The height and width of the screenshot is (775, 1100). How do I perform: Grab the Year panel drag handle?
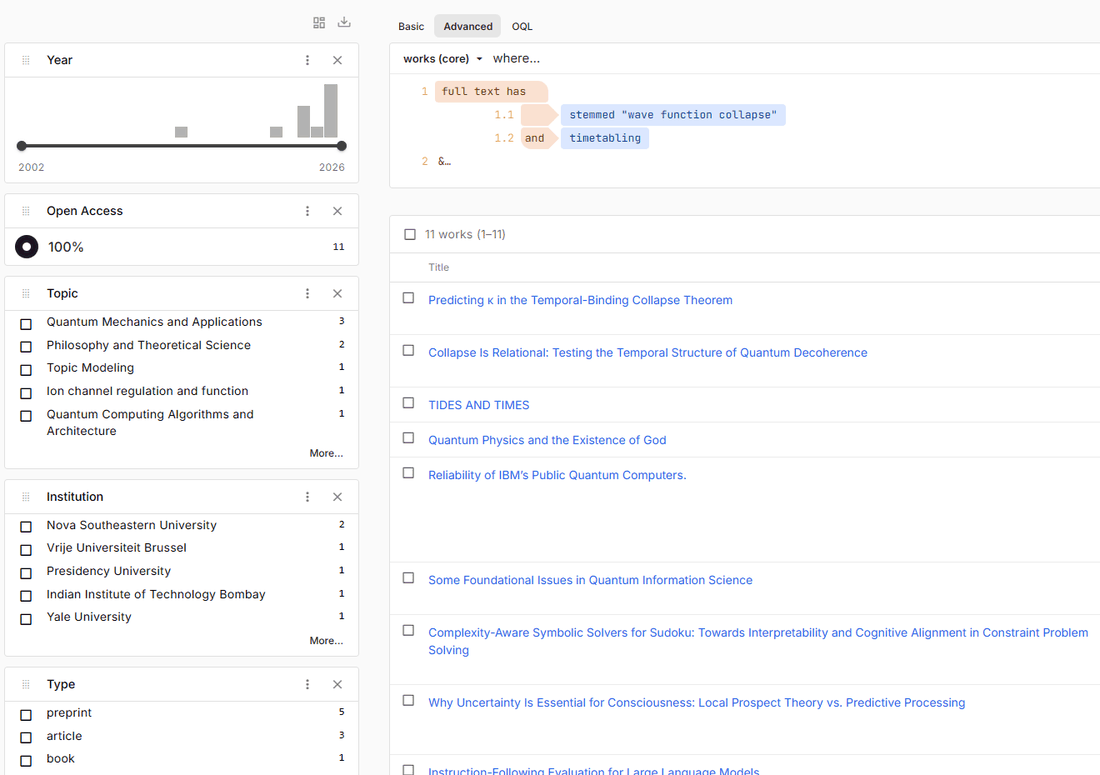coord(26,60)
